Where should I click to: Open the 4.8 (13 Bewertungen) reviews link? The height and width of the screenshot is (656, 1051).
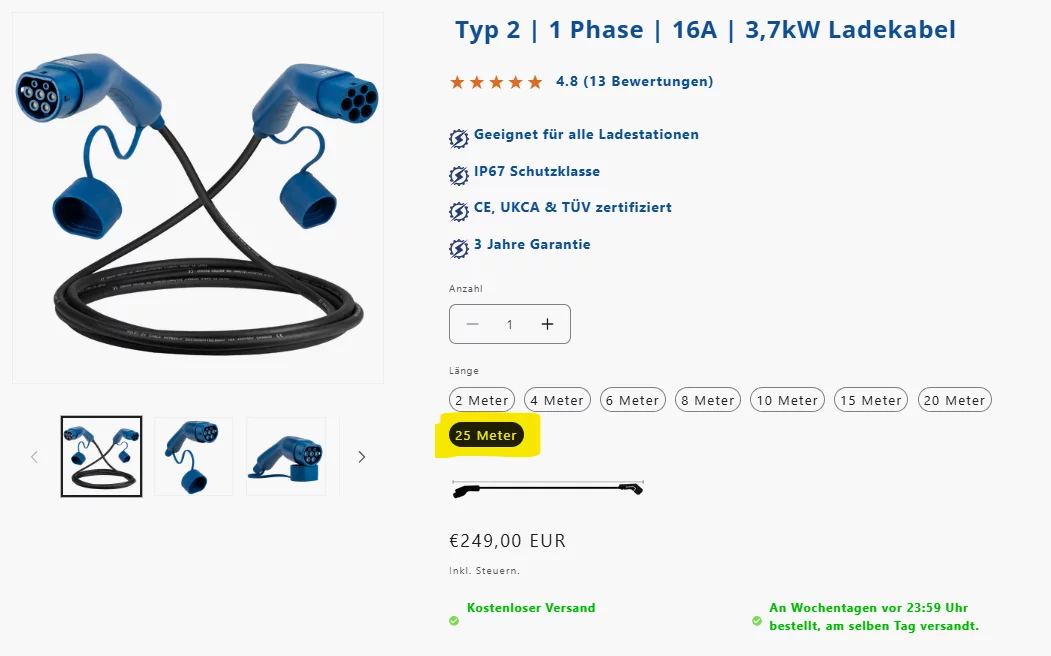[634, 82]
